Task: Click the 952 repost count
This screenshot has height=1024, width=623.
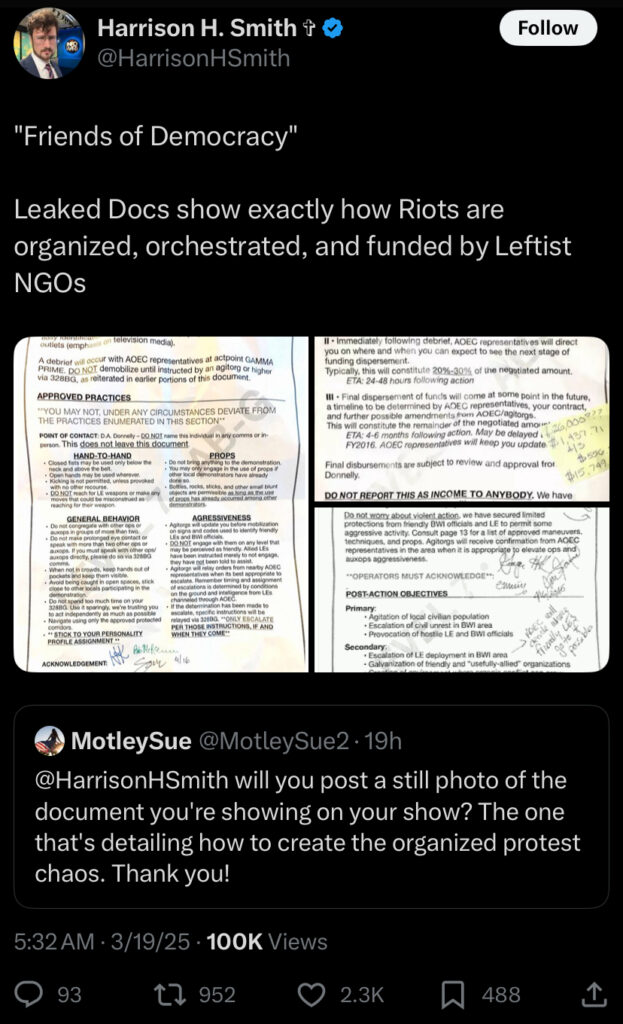Action: point(217,995)
